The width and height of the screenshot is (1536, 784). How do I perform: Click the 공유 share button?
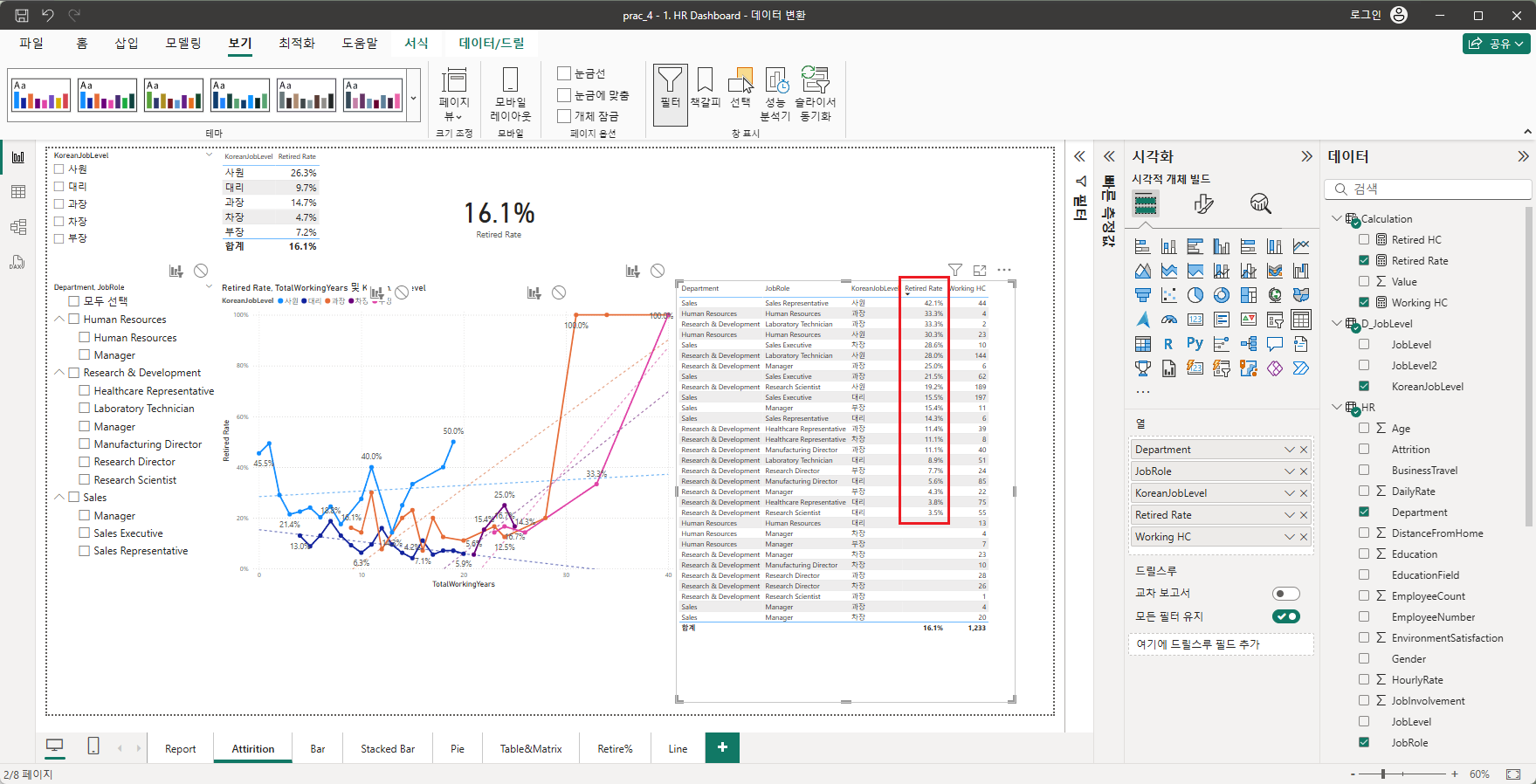pyautogui.click(x=1496, y=44)
